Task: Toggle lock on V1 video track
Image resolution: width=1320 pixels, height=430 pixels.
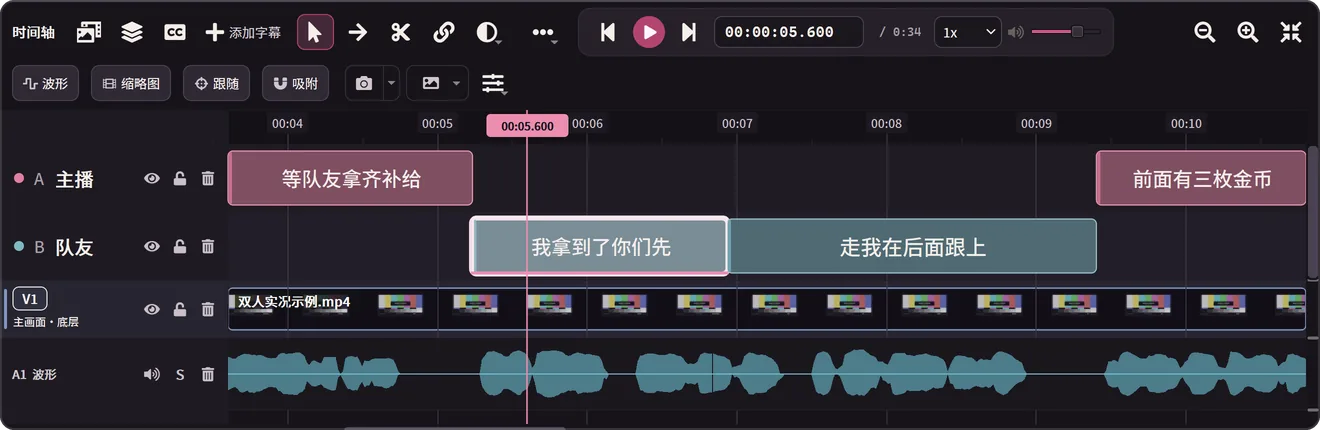Action: click(x=180, y=310)
